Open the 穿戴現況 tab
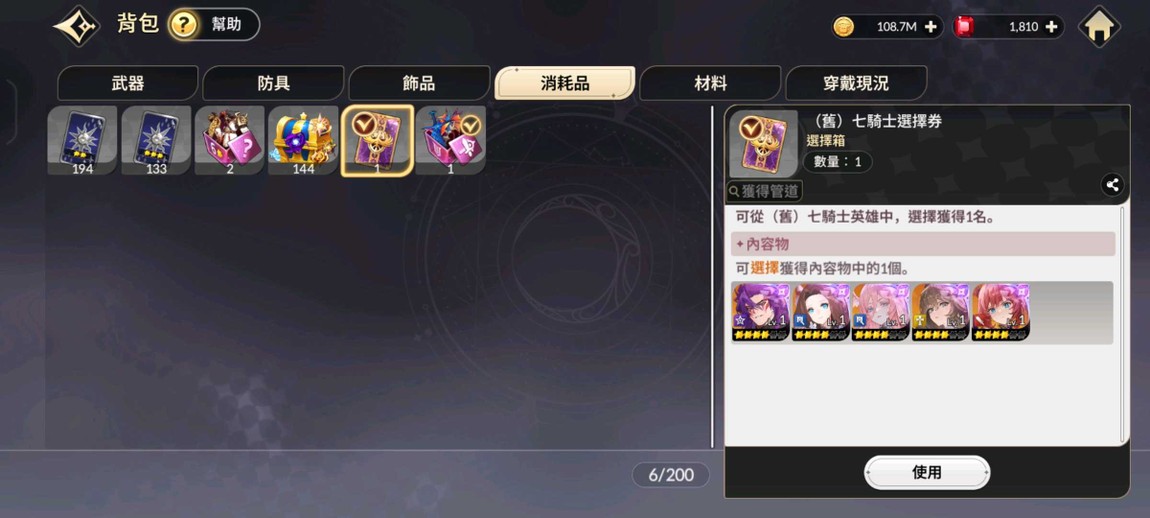Viewport: 1150px width, 518px height. (x=856, y=83)
